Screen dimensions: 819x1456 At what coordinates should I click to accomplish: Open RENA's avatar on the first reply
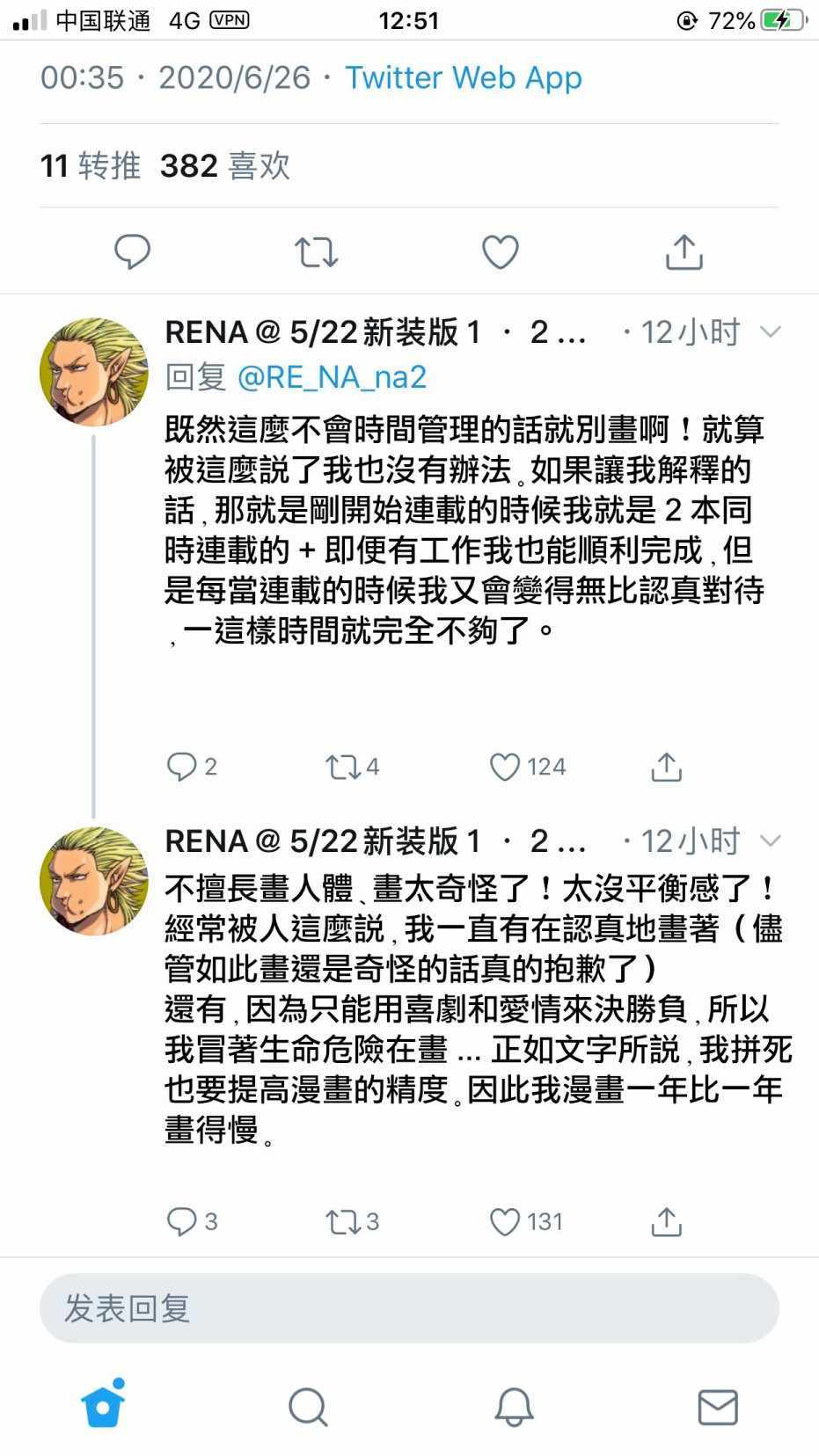click(93, 372)
